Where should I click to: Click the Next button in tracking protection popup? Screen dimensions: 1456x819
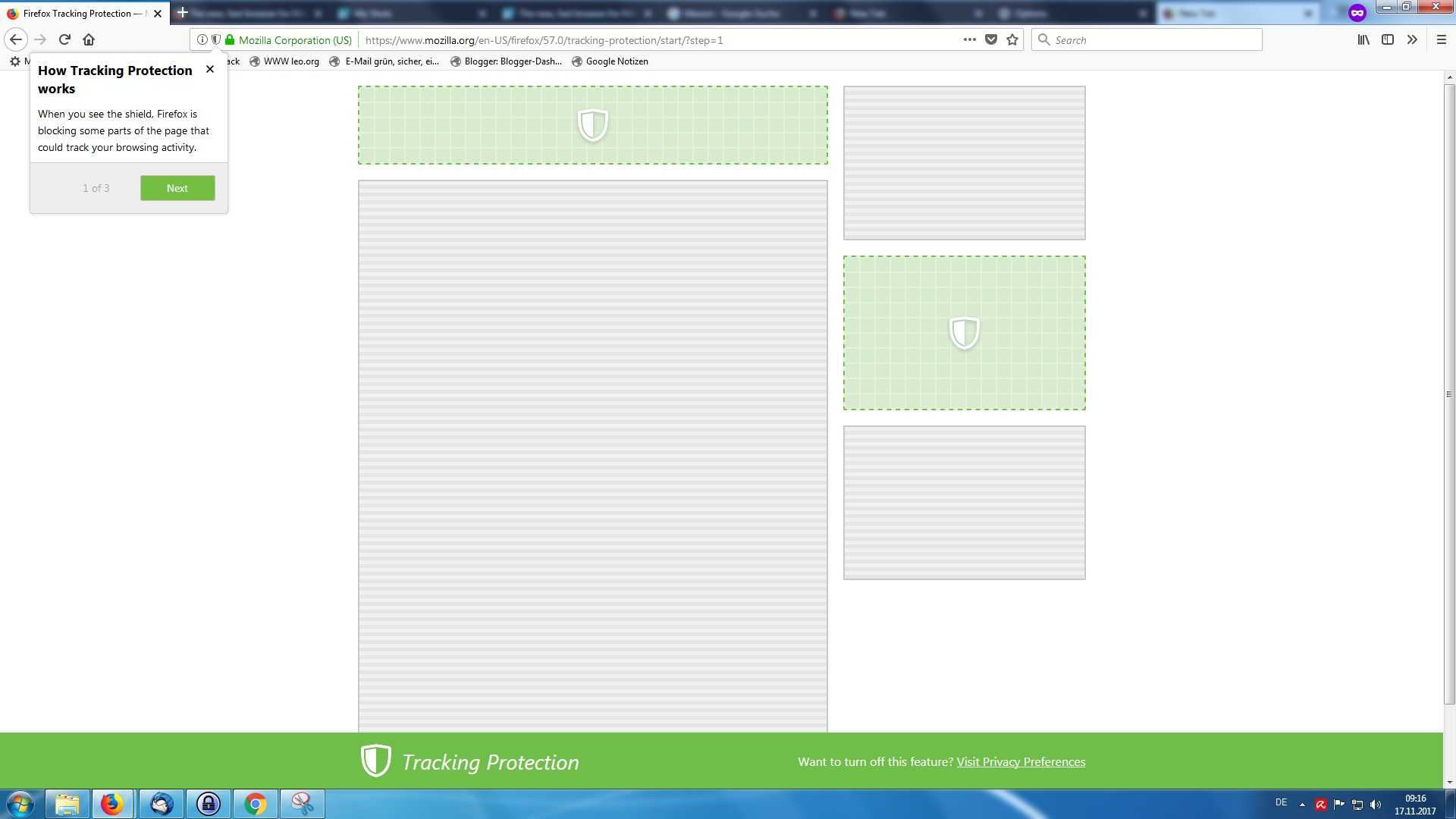point(177,188)
